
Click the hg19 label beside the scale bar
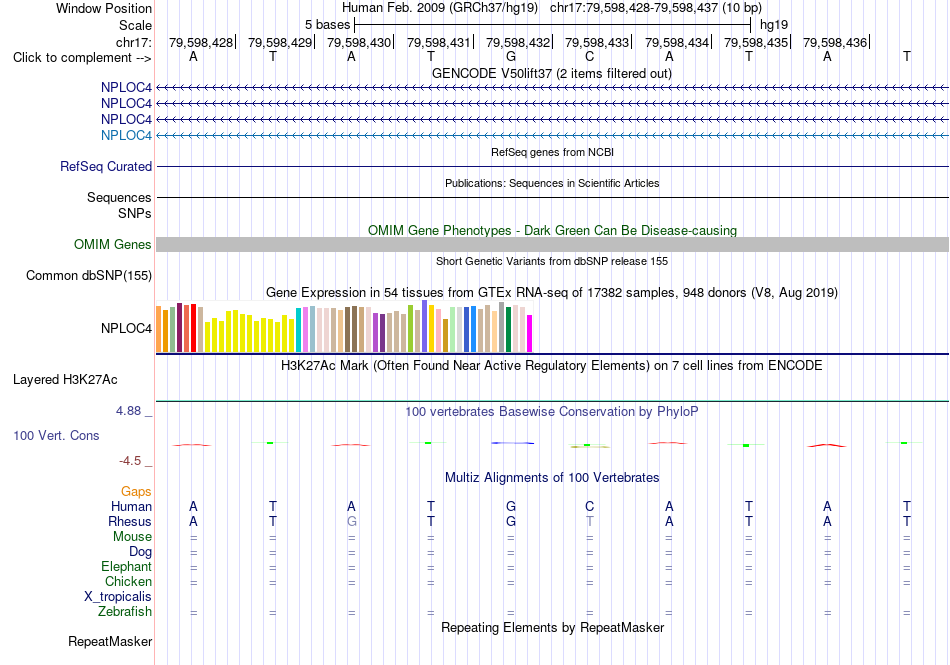point(774,25)
